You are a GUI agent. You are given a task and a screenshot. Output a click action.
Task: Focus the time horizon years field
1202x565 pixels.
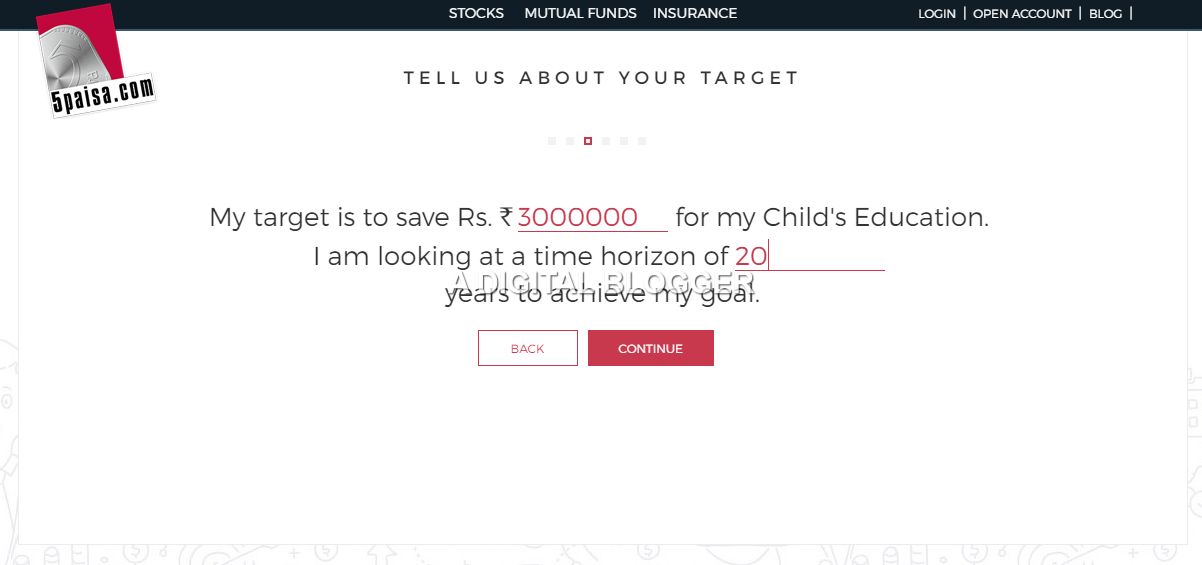[x=810, y=257]
